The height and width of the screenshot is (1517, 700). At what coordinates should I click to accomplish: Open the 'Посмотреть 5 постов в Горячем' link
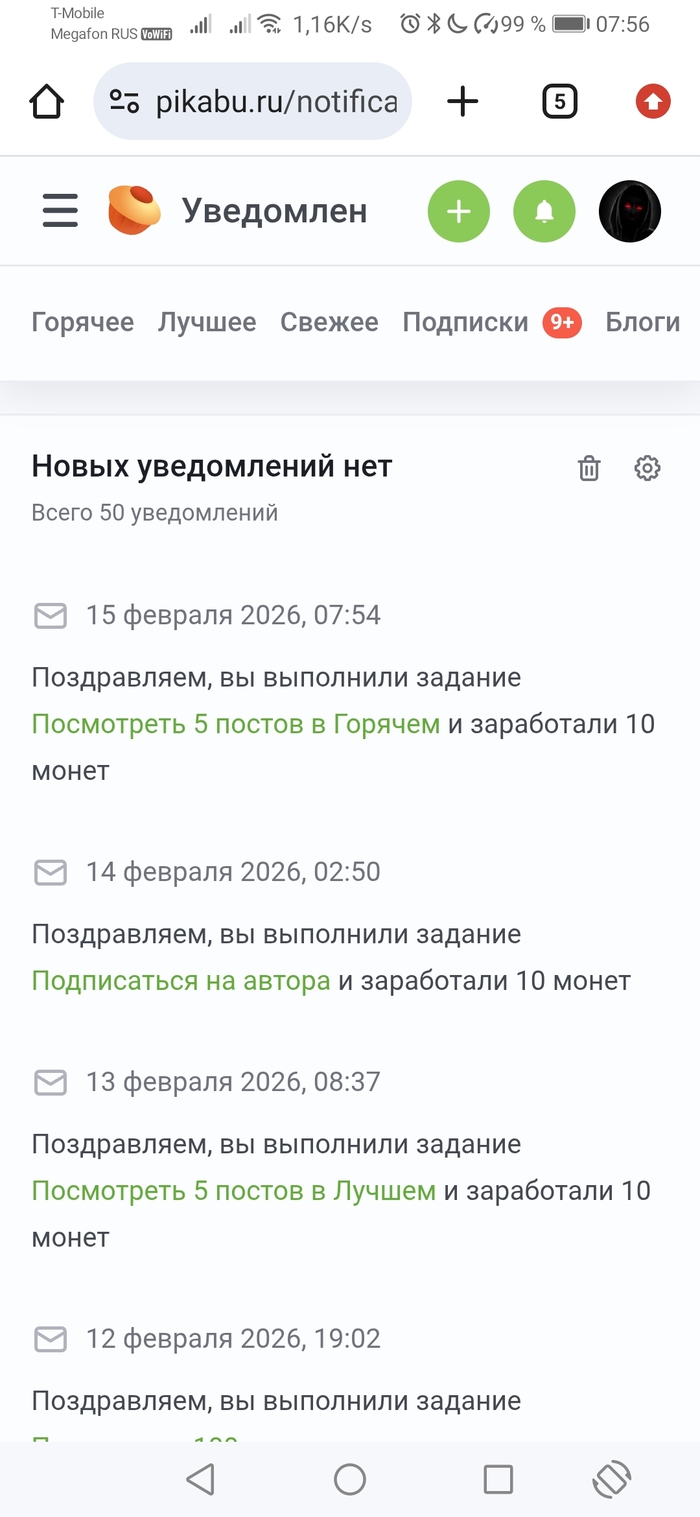(236, 724)
